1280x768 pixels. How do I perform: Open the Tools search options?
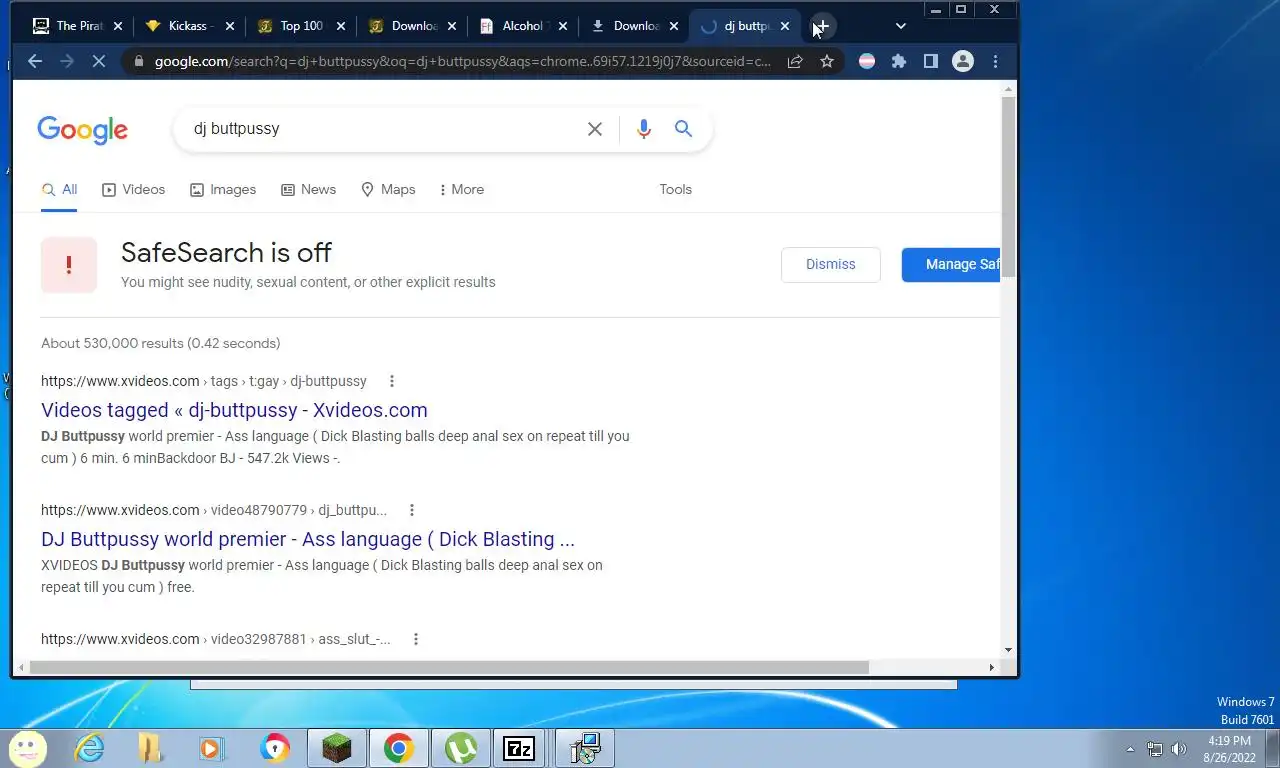coord(675,189)
